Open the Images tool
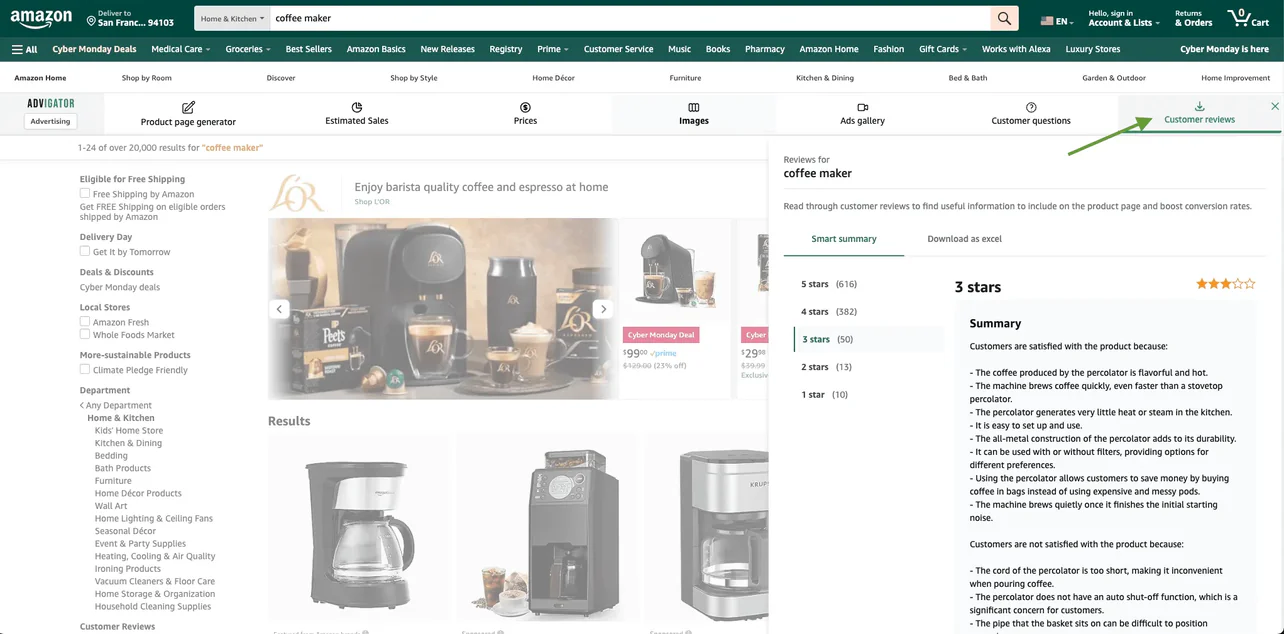 [x=694, y=114]
